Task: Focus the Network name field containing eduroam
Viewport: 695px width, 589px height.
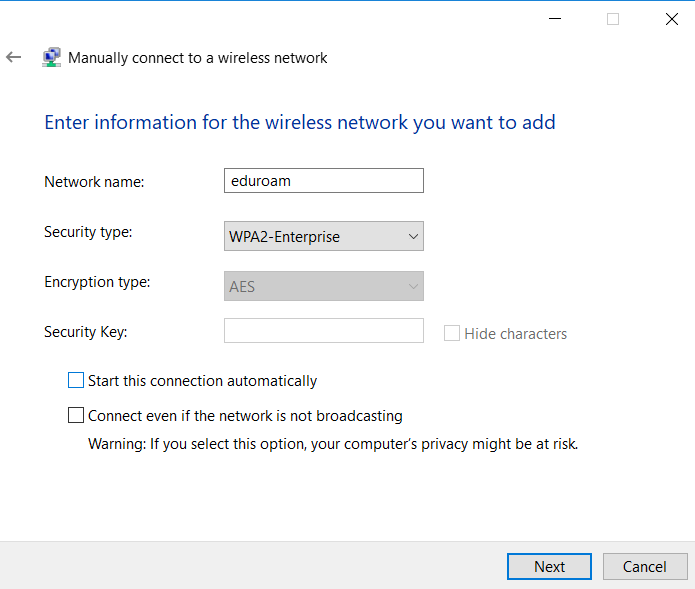Action: coord(324,180)
